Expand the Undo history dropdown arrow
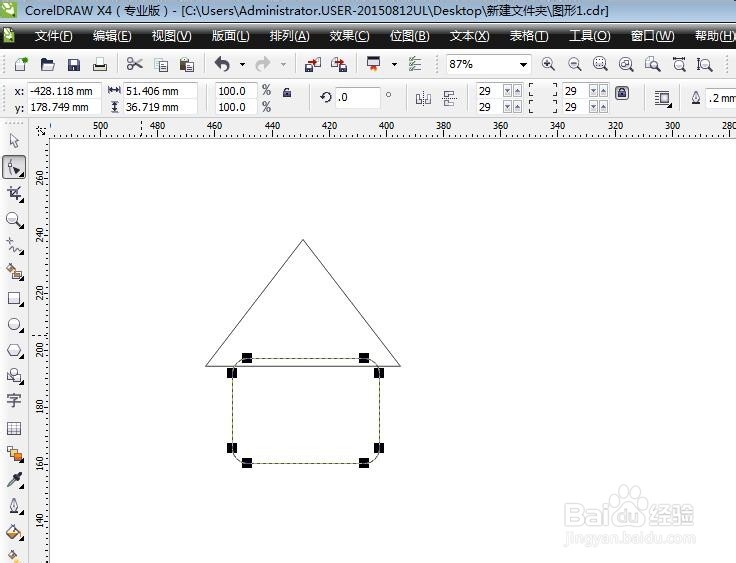Image resolution: width=736 pixels, height=563 pixels. coord(242,64)
